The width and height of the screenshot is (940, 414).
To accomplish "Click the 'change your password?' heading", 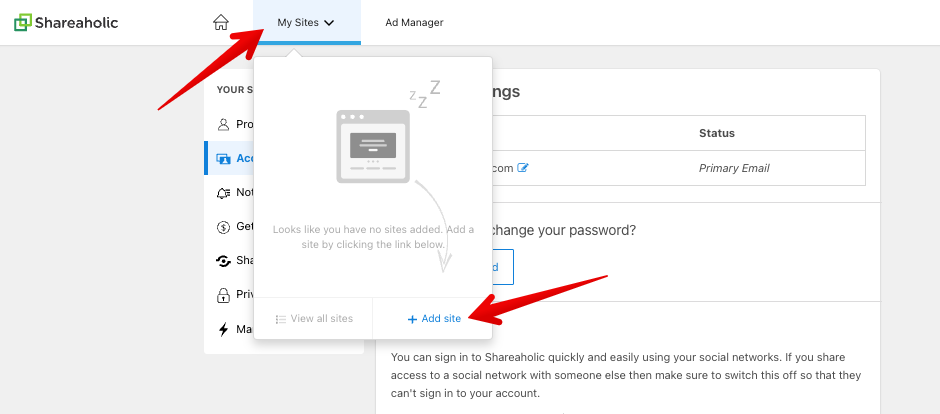I will coord(564,230).
